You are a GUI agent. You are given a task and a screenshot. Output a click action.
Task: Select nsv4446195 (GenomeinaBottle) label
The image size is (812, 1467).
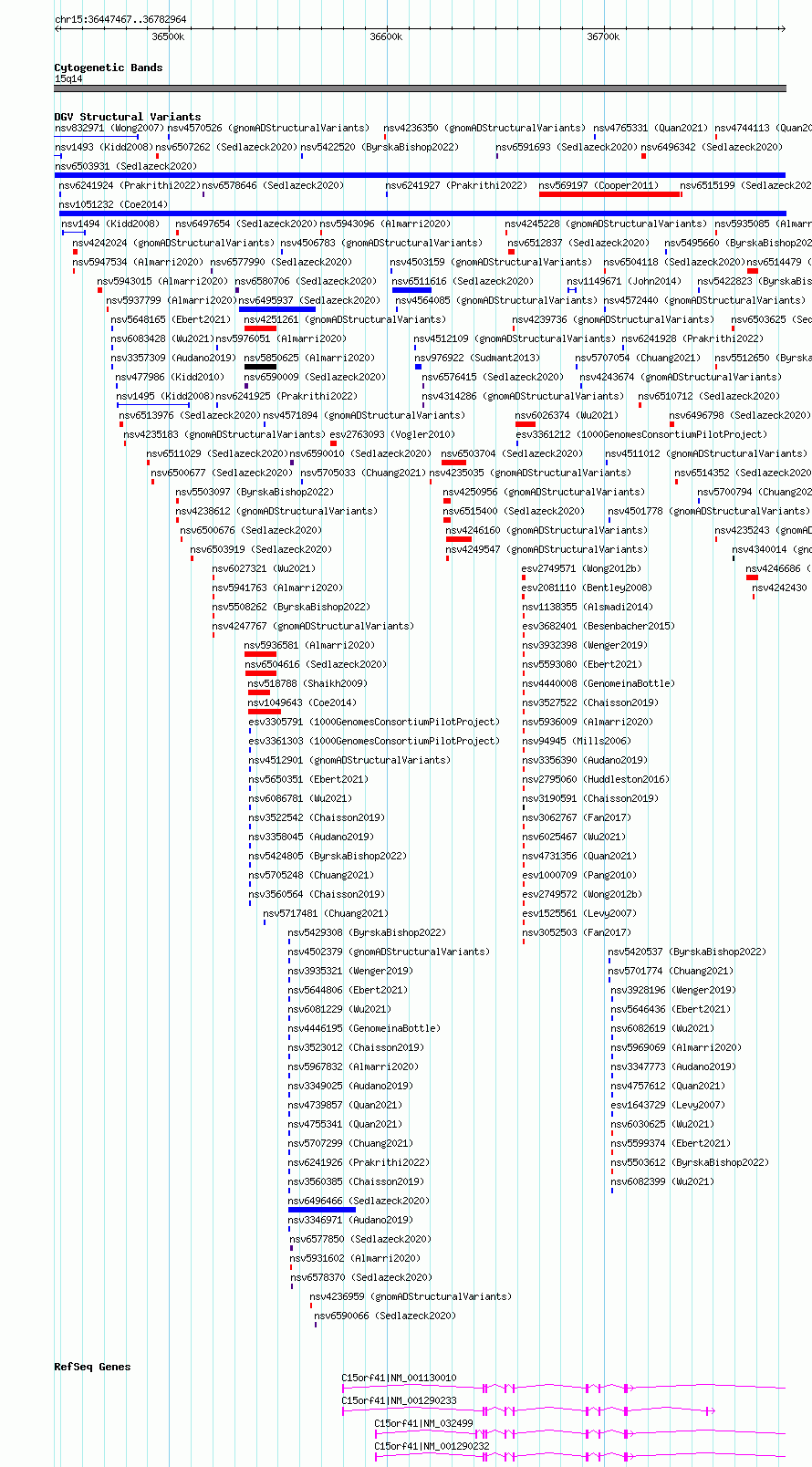click(x=364, y=1028)
